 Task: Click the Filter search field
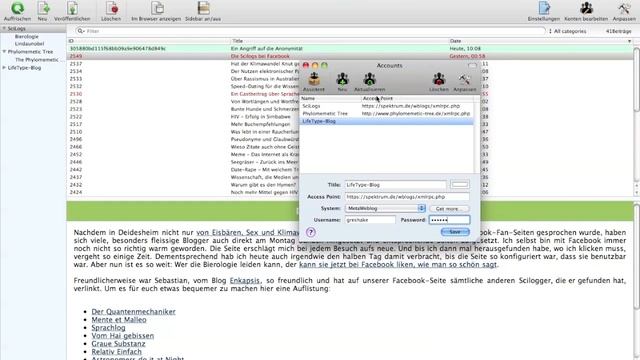[310, 31]
